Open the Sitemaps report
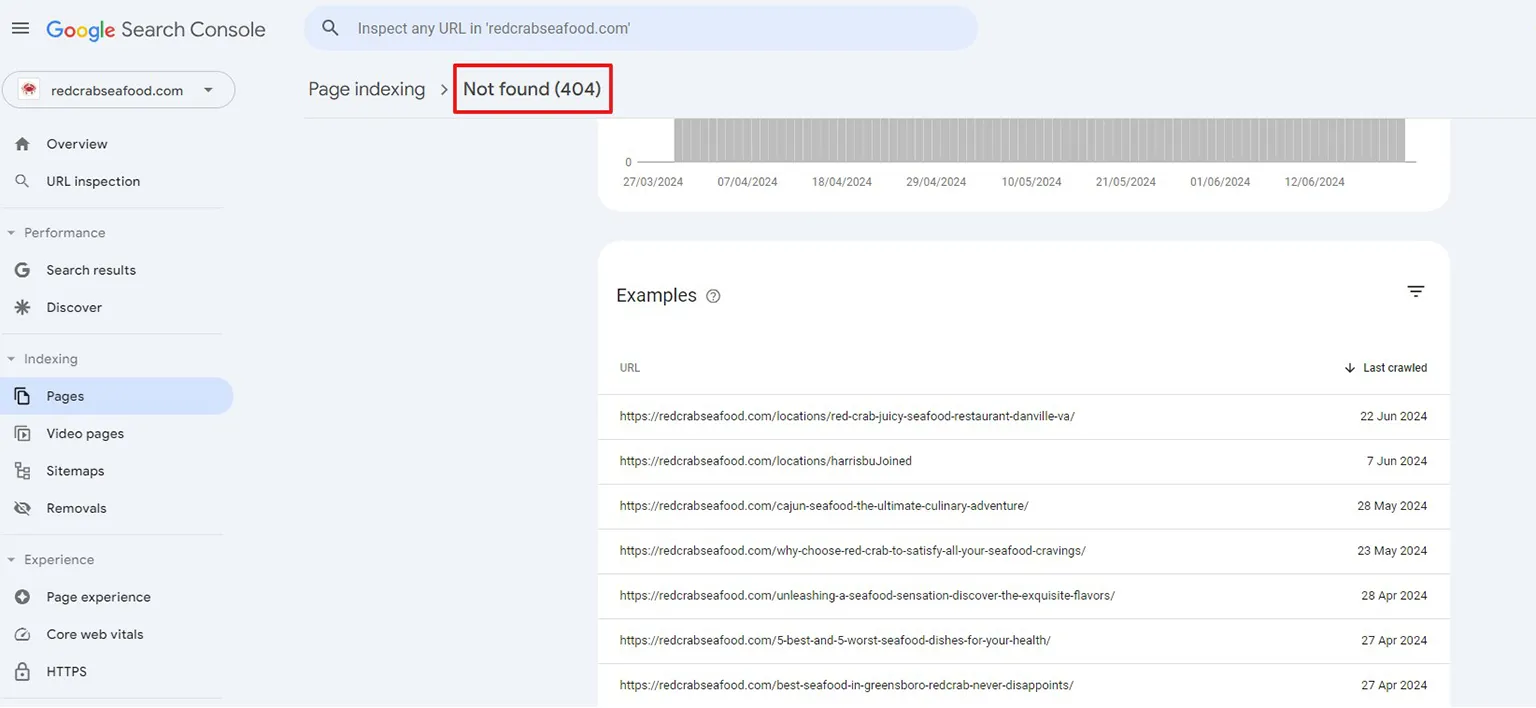 click(x=75, y=470)
